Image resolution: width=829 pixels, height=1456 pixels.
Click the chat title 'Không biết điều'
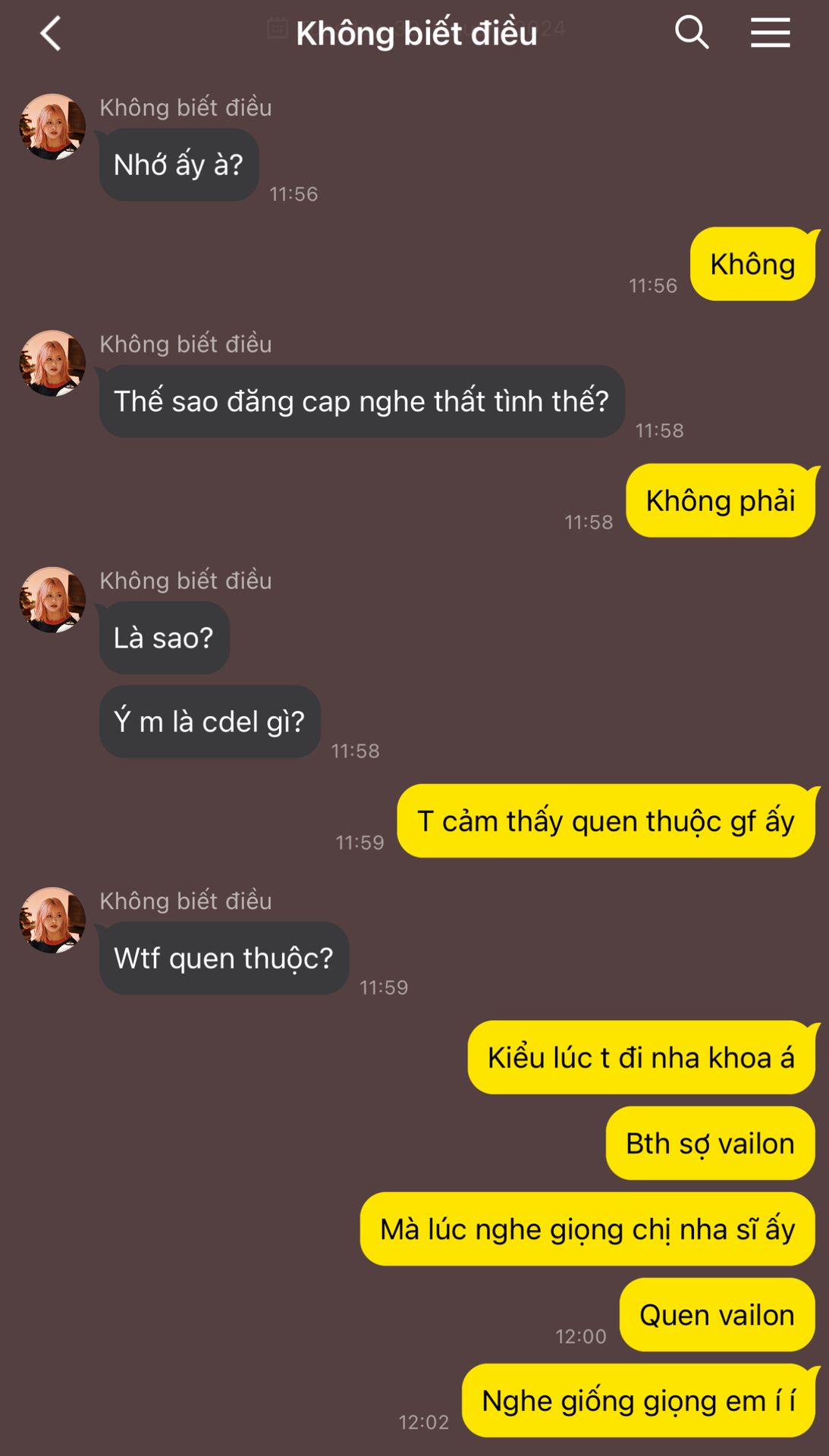pyautogui.click(x=416, y=33)
